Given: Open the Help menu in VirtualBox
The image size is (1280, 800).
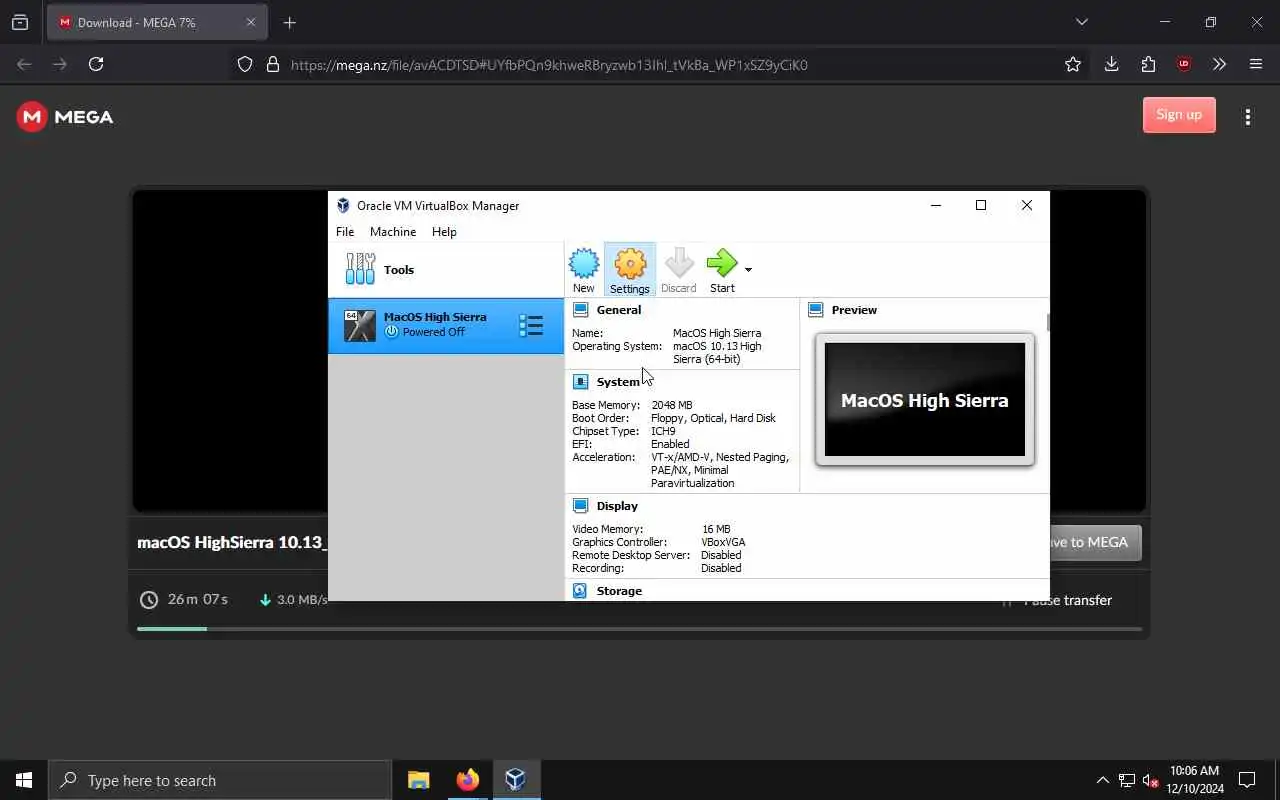Looking at the screenshot, I should [444, 231].
